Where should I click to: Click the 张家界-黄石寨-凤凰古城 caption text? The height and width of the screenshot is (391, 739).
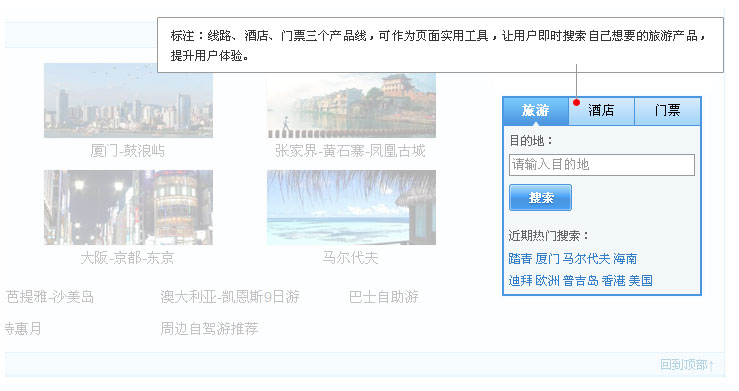351,151
